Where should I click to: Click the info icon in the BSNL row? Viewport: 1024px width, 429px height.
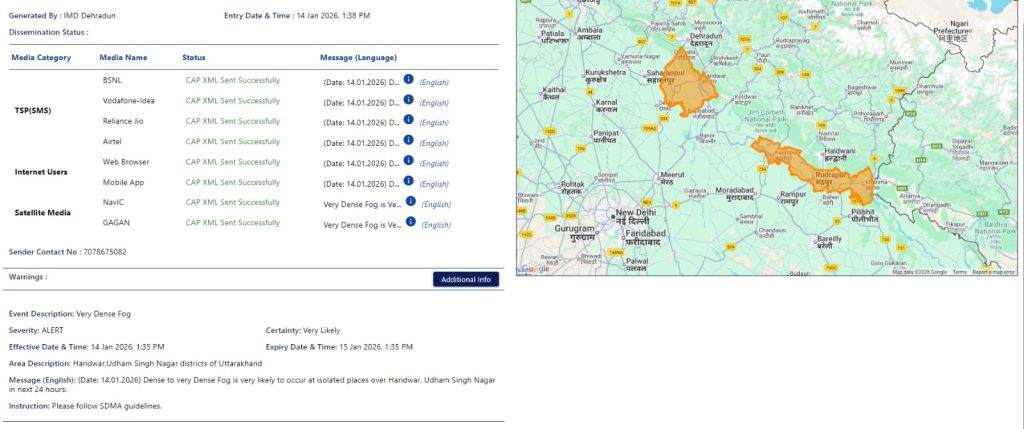click(408, 79)
